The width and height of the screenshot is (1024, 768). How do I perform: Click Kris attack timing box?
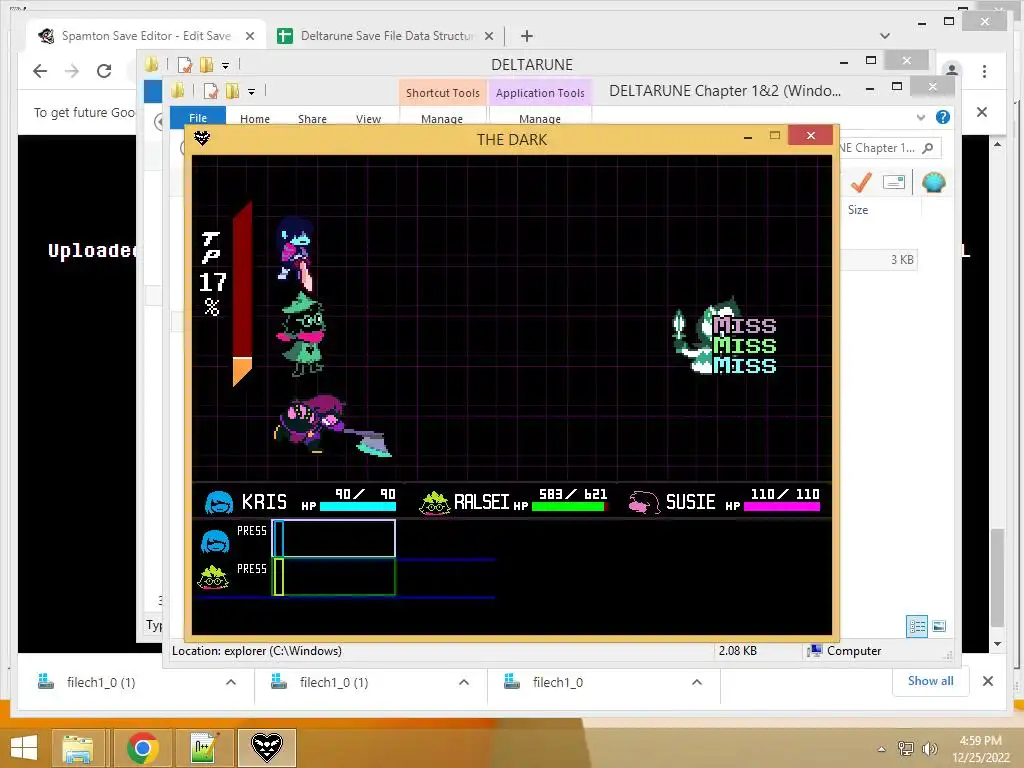334,538
